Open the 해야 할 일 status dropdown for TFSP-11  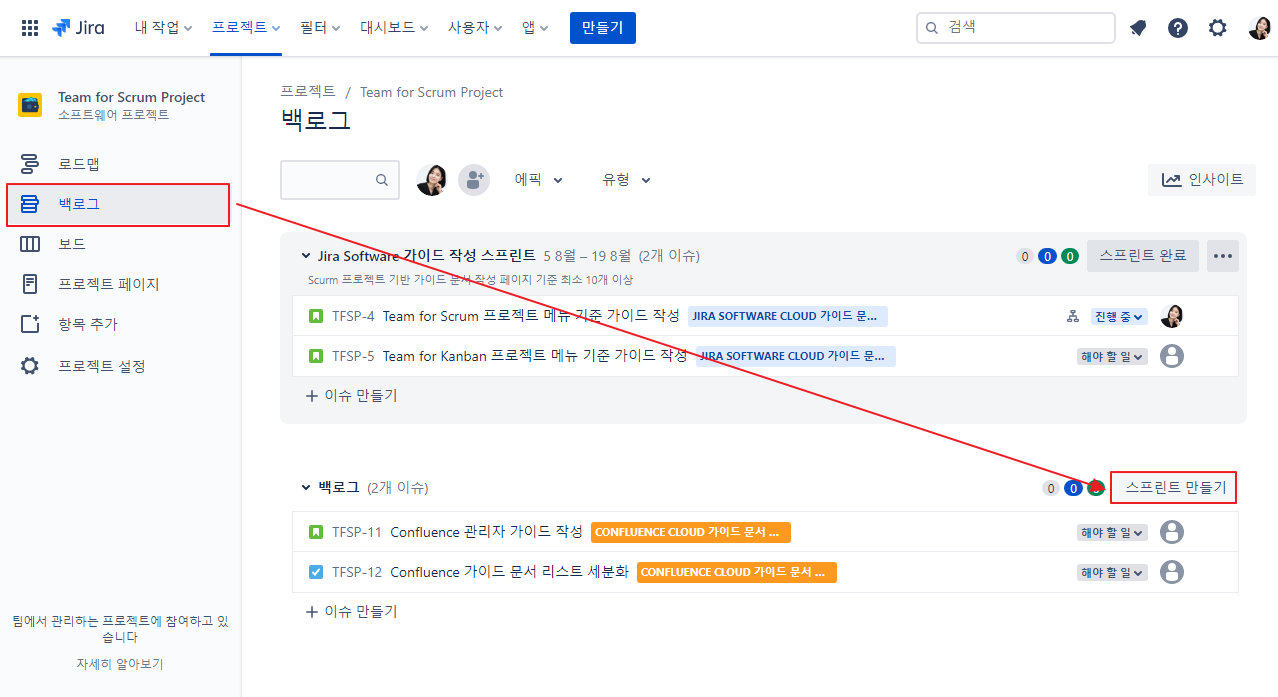click(x=1112, y=533)
